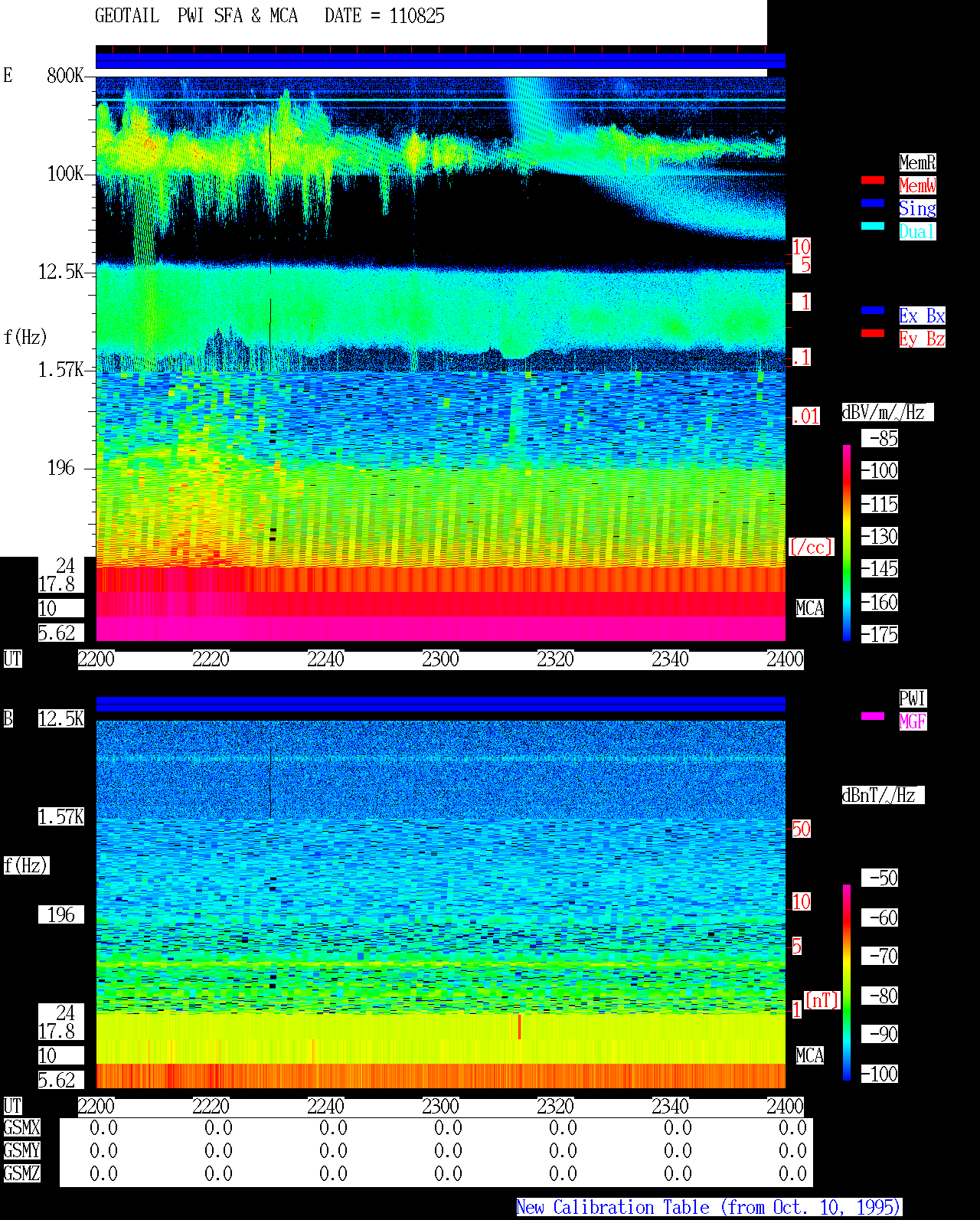Click the [nT] field unit label
This screenshot has width=980, height=1220.
click(822, 1000)
